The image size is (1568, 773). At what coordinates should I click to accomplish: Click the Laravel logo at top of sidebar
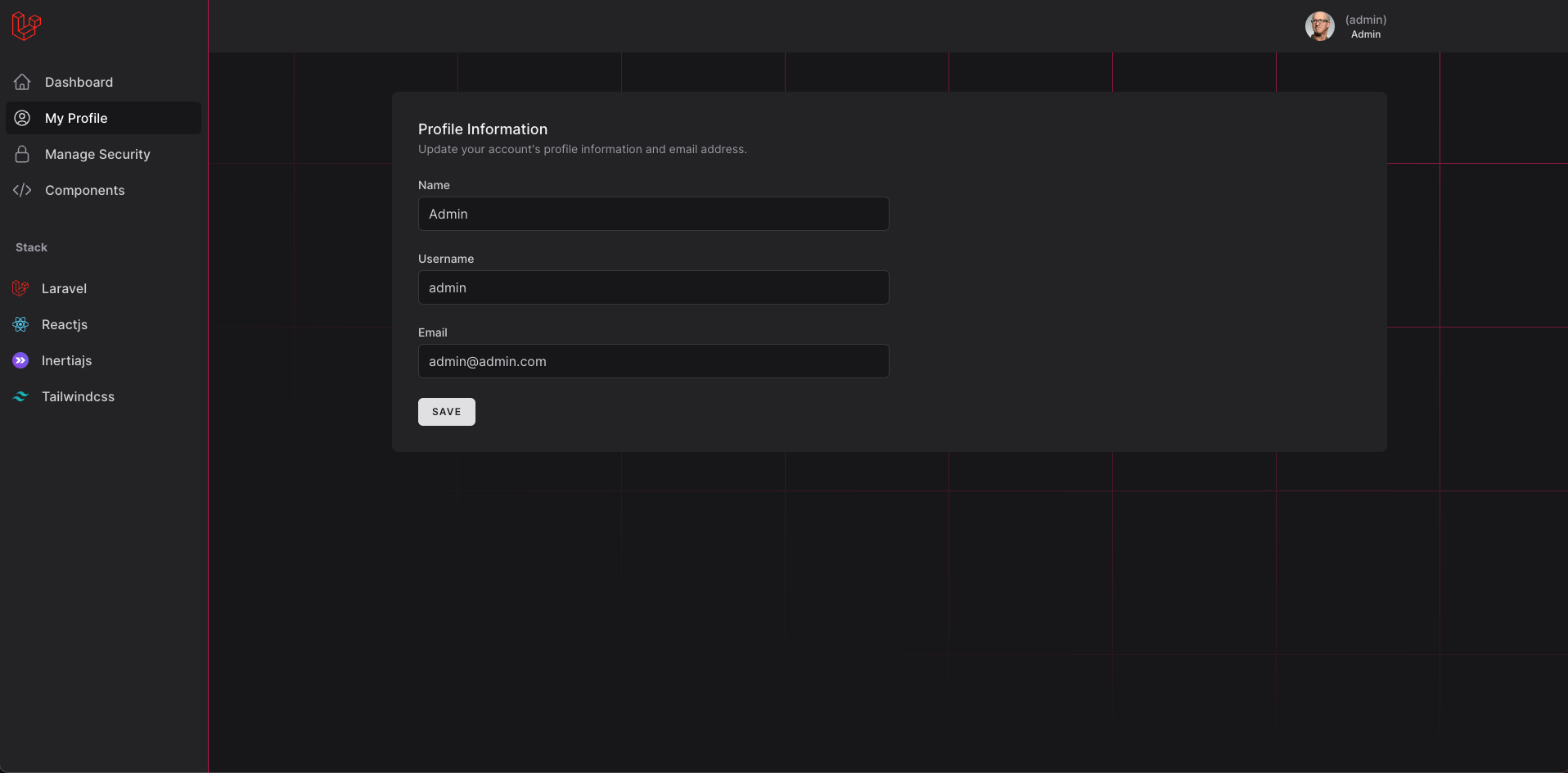26,26
